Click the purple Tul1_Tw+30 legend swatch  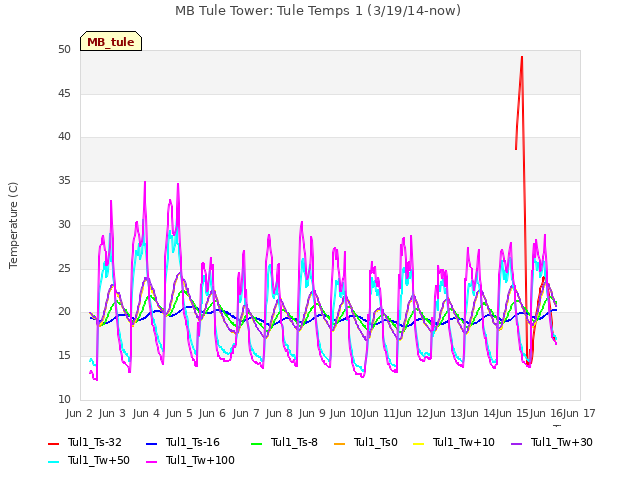click(517, 443)
